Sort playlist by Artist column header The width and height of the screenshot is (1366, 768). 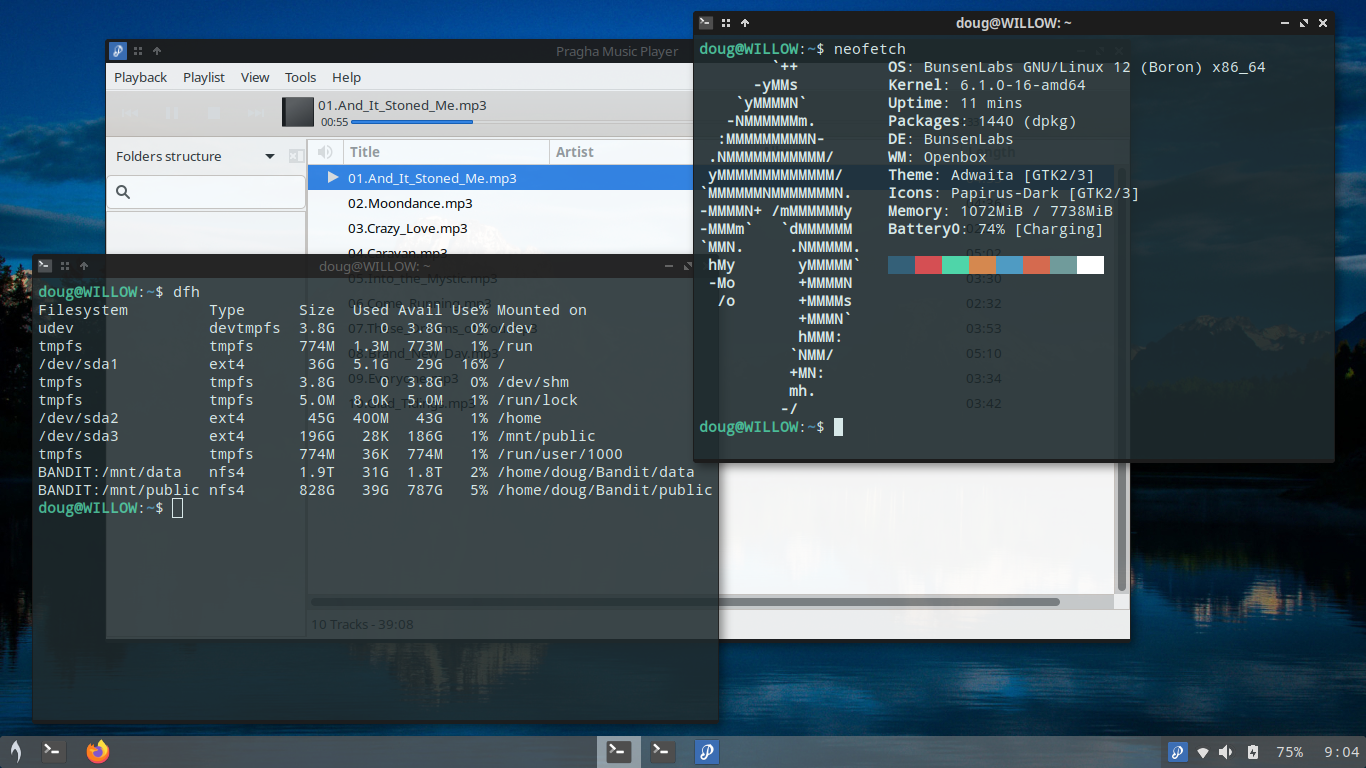click(x=620, y=152)
